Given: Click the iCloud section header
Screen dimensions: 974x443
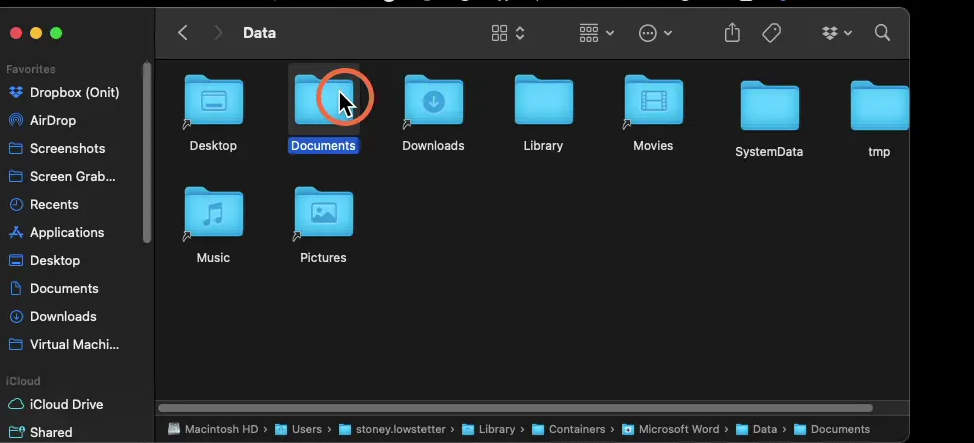Looking at the screenshot, I should (23, 381).
